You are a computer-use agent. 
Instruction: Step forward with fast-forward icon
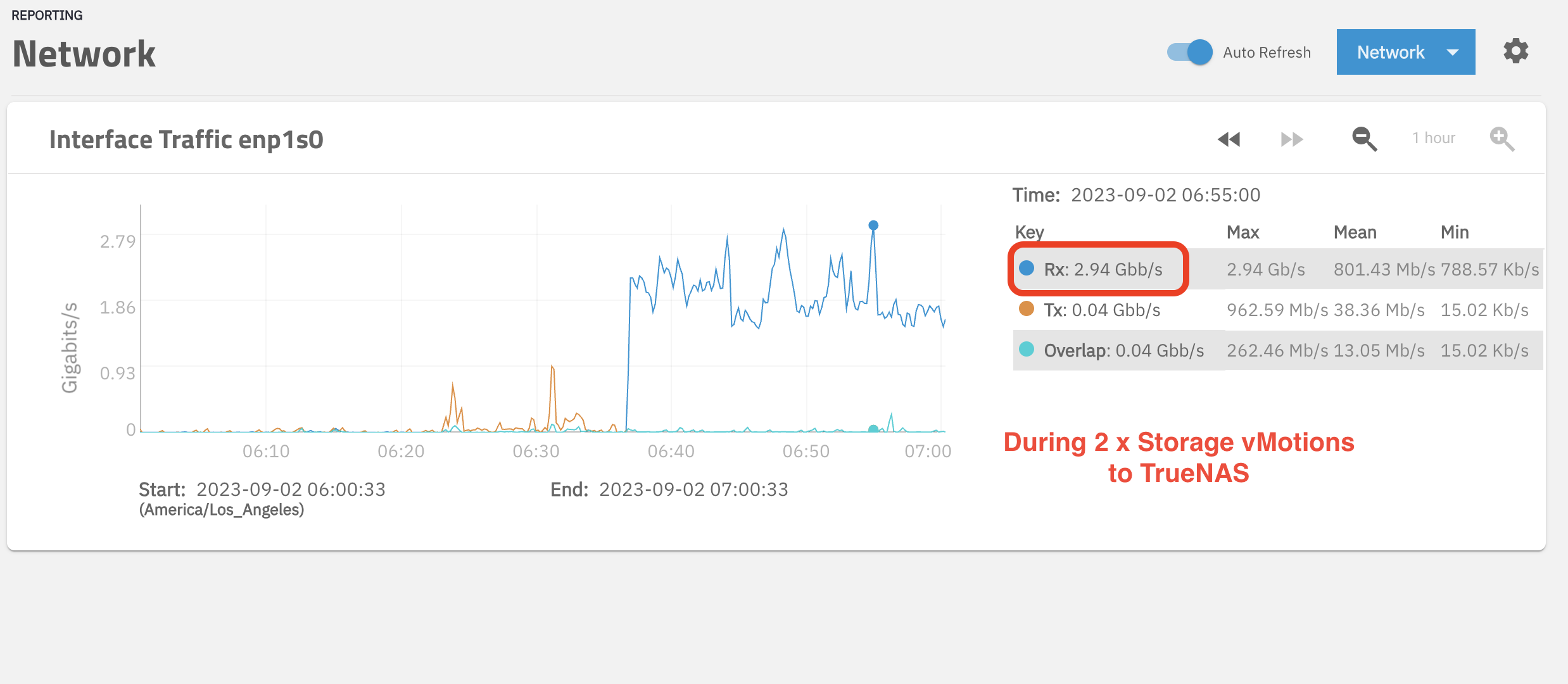point(1291,139)
